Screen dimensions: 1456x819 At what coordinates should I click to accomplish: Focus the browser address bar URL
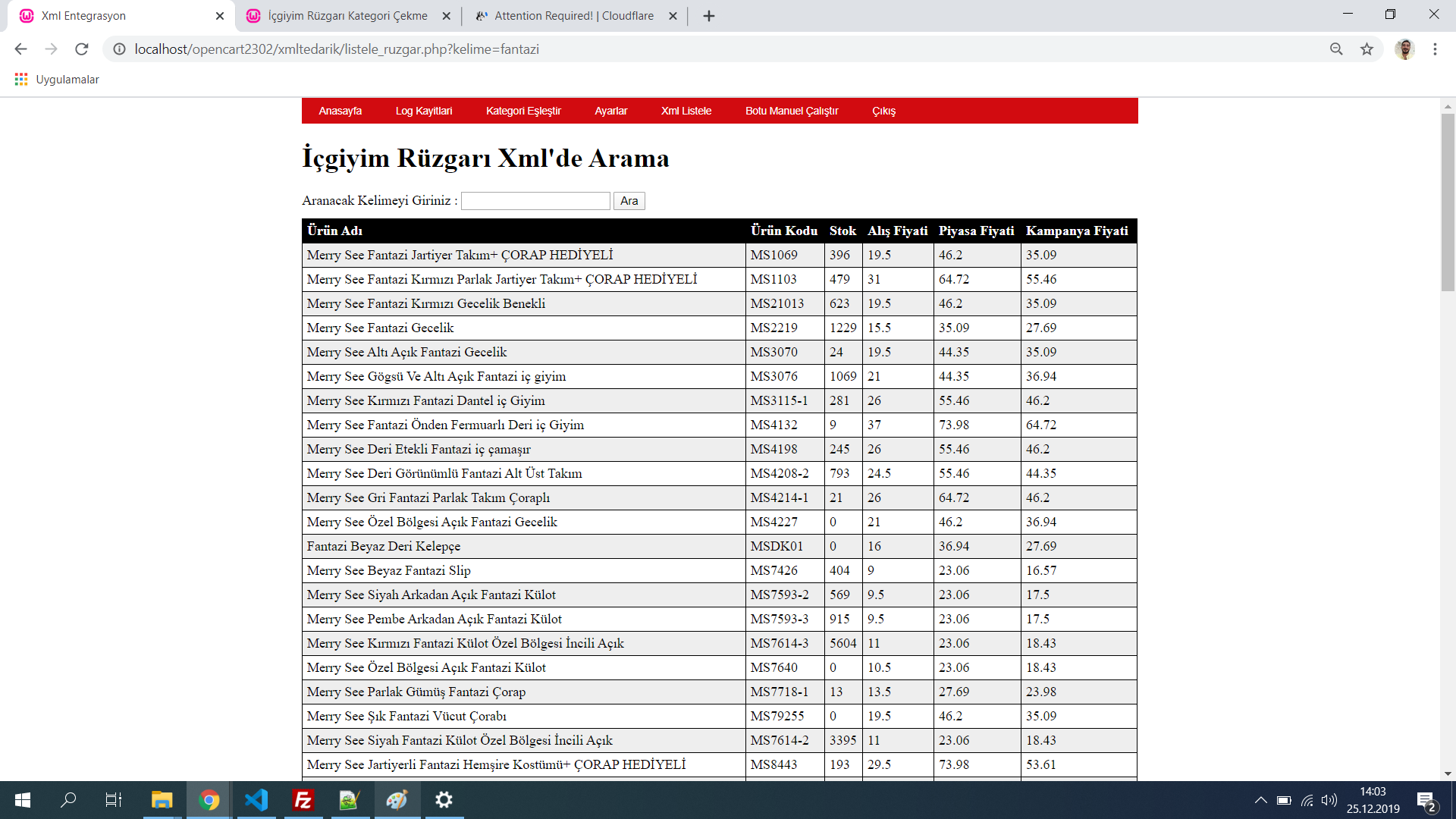tap(337, 49)
